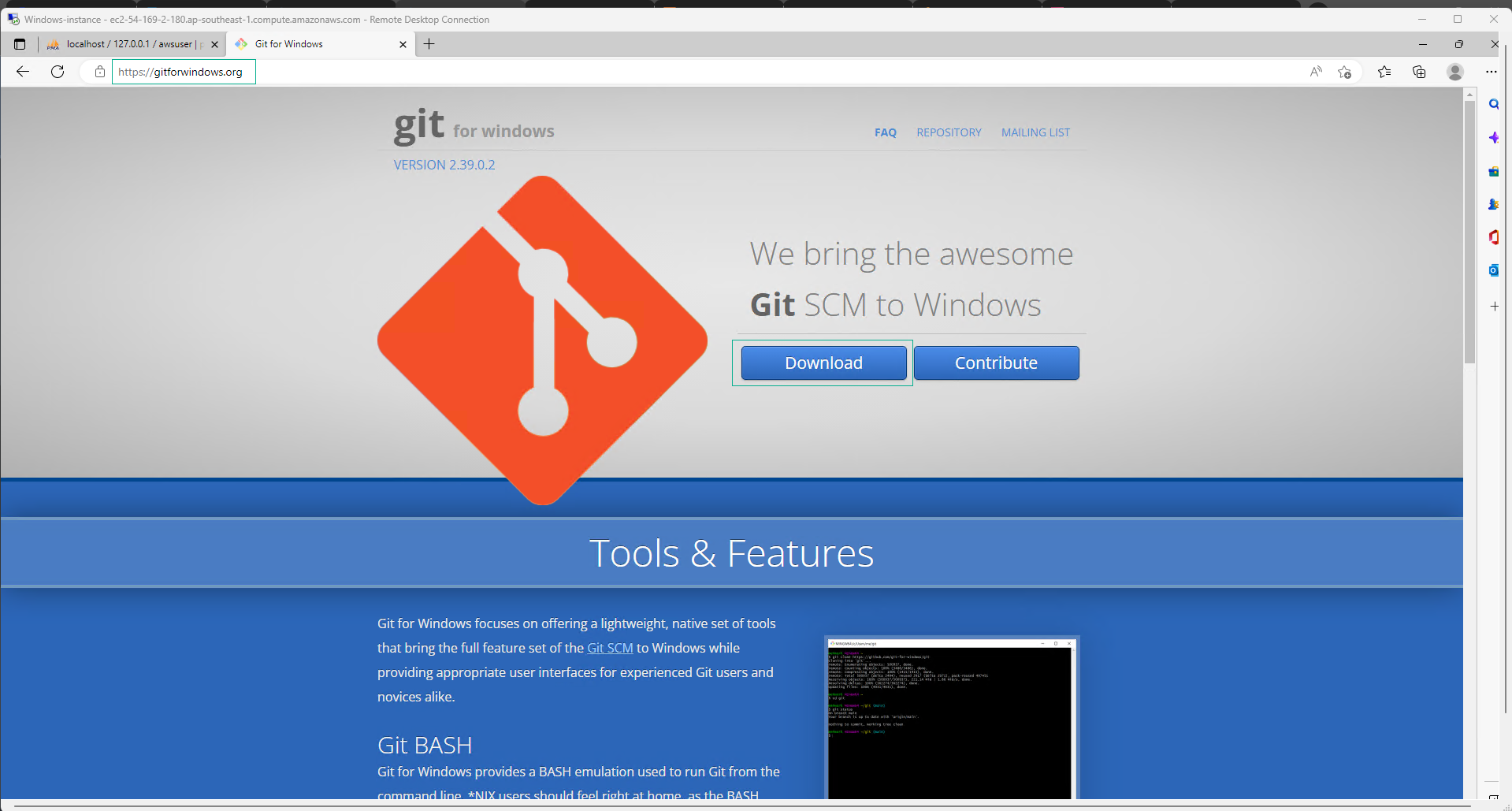Viewport: 1512px width, 811px height.
Task: Reload the page with the refresh icon
Action: coord(58,72)
